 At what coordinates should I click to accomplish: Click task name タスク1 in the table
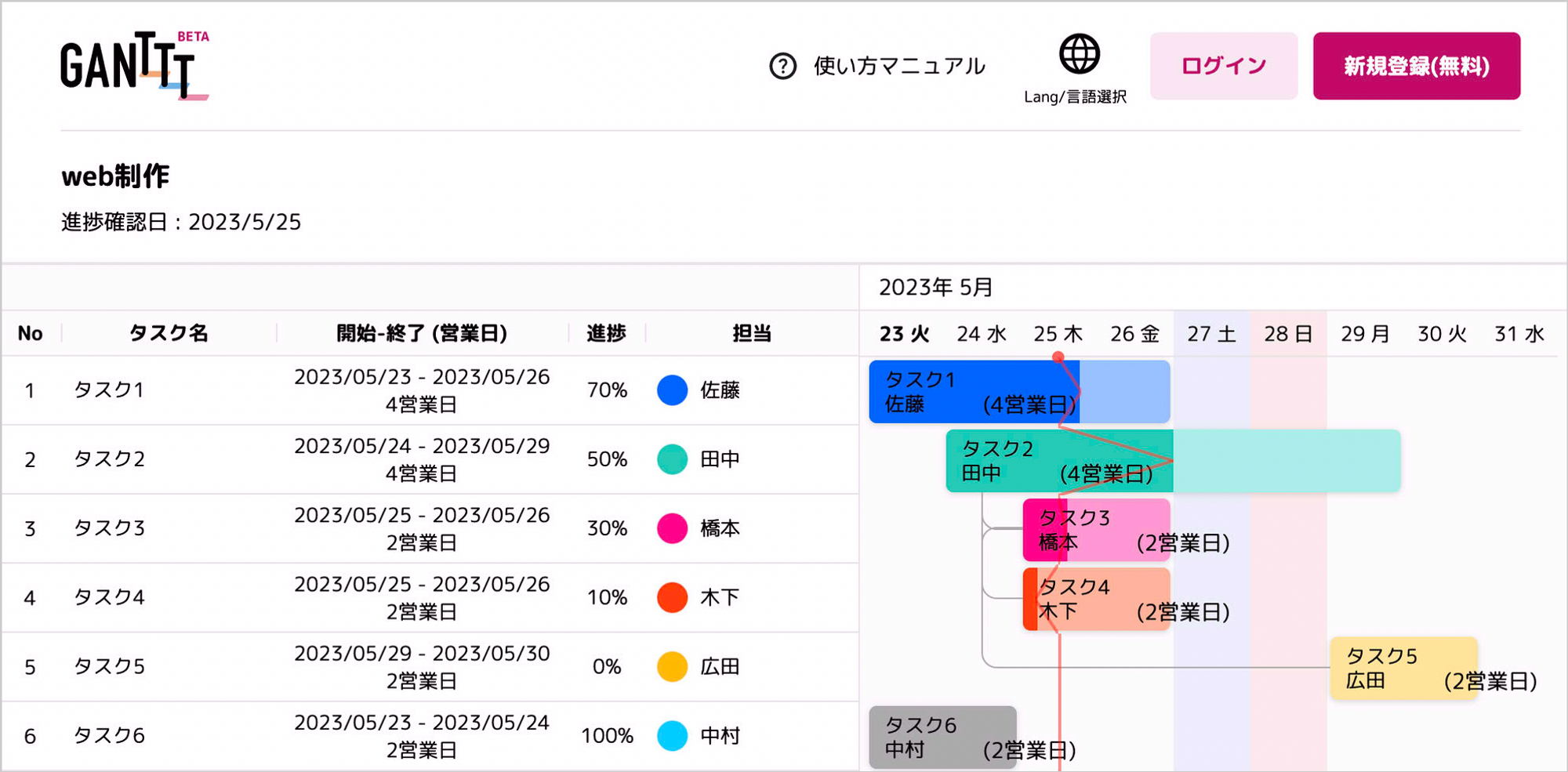(x=109, y=390)
